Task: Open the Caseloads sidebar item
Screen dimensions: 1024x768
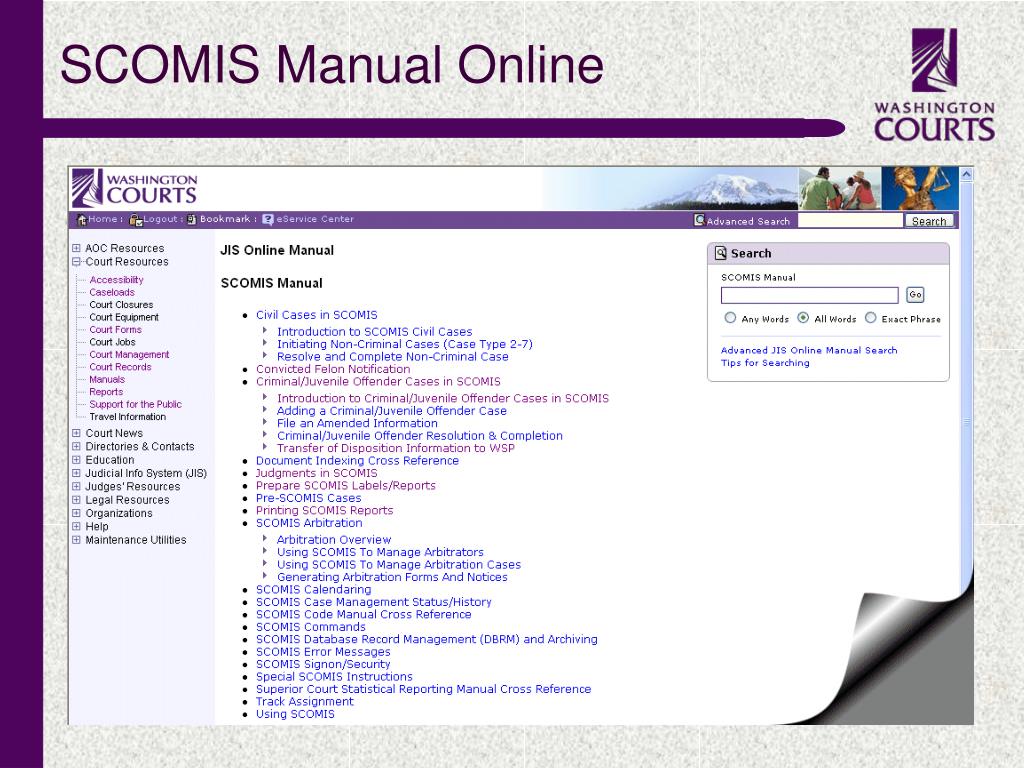Action: coord(112,292)
